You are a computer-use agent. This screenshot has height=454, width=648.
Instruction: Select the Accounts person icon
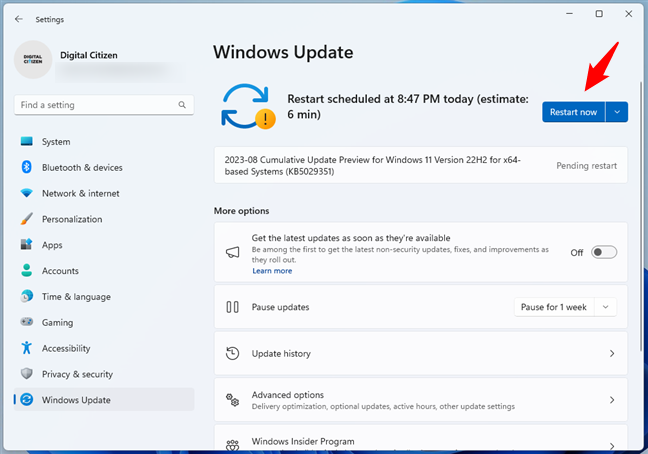(26, 270)
